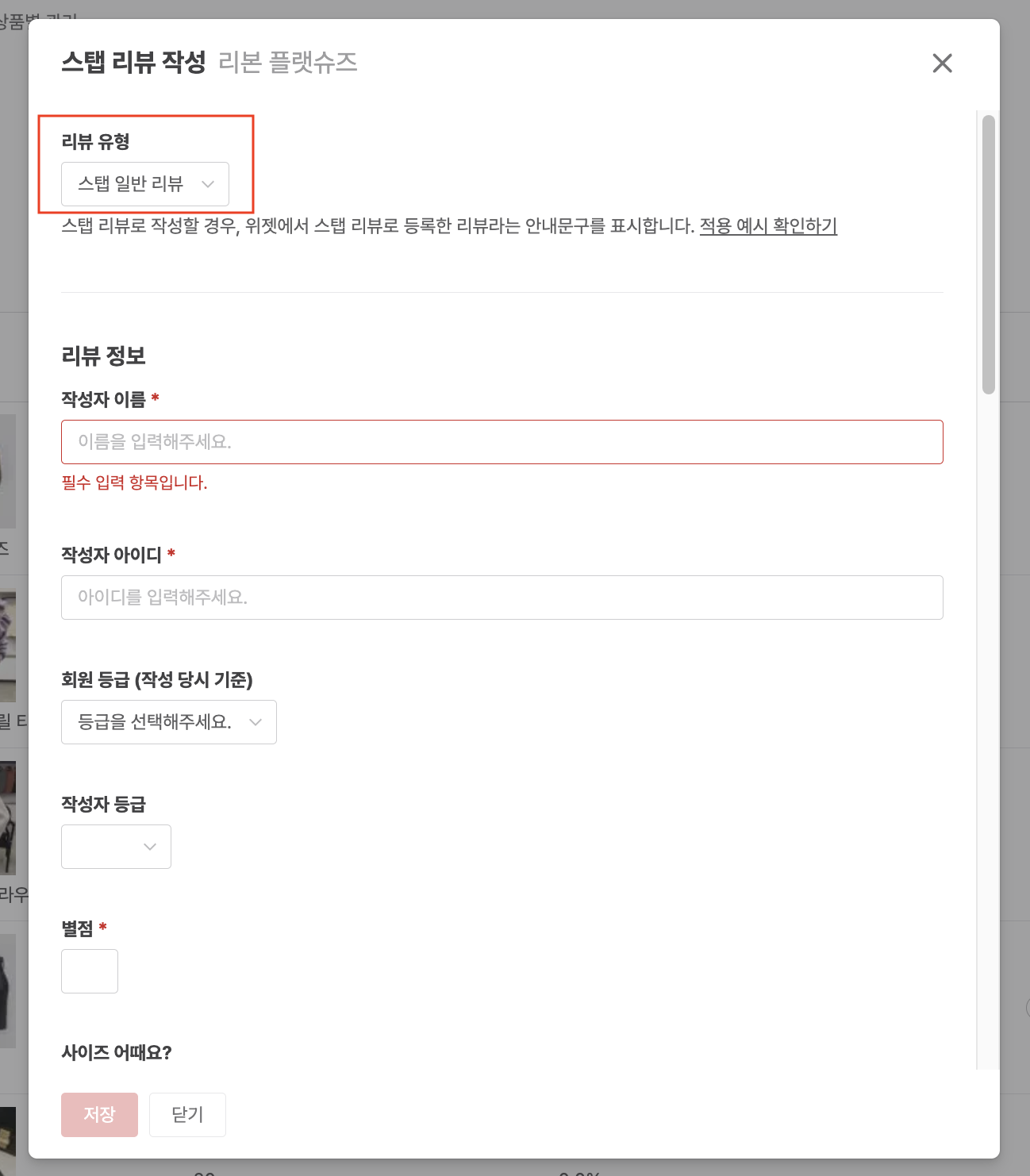Open the 적용 예시 확인하기 link
1030x1176 pixels.
(x=767, y=226)
